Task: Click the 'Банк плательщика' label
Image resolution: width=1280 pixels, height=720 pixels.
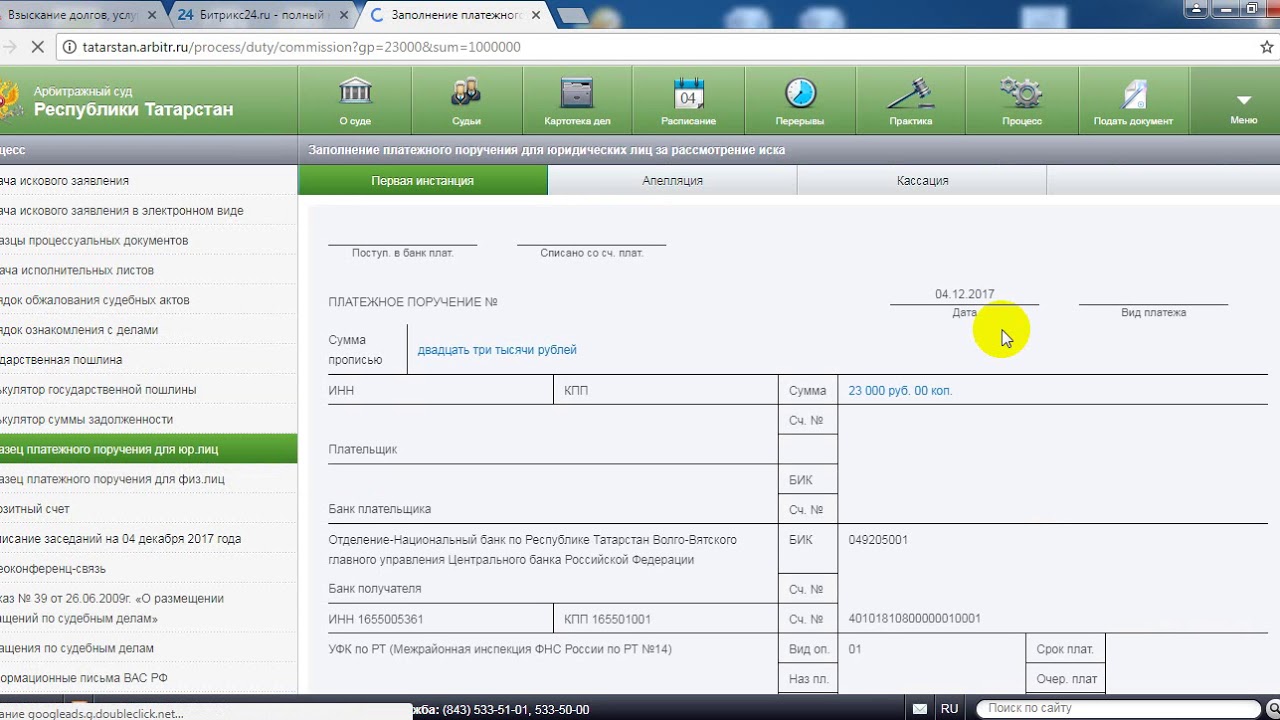Action: tap(380, 510)
